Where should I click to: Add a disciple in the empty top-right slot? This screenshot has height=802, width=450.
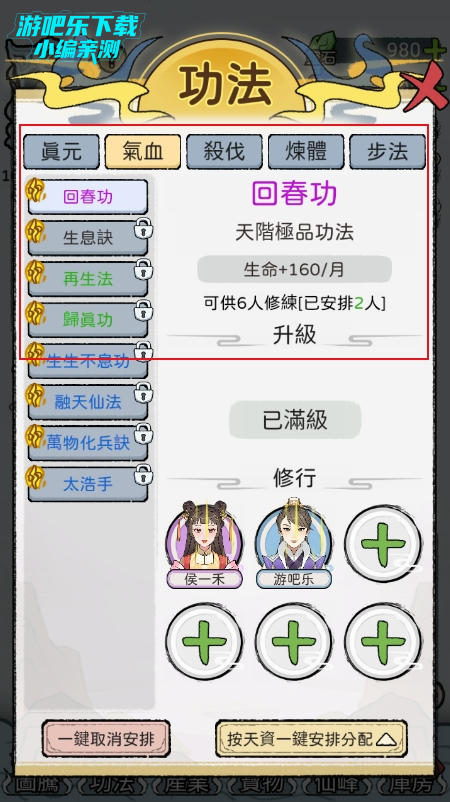coord(383,543)
